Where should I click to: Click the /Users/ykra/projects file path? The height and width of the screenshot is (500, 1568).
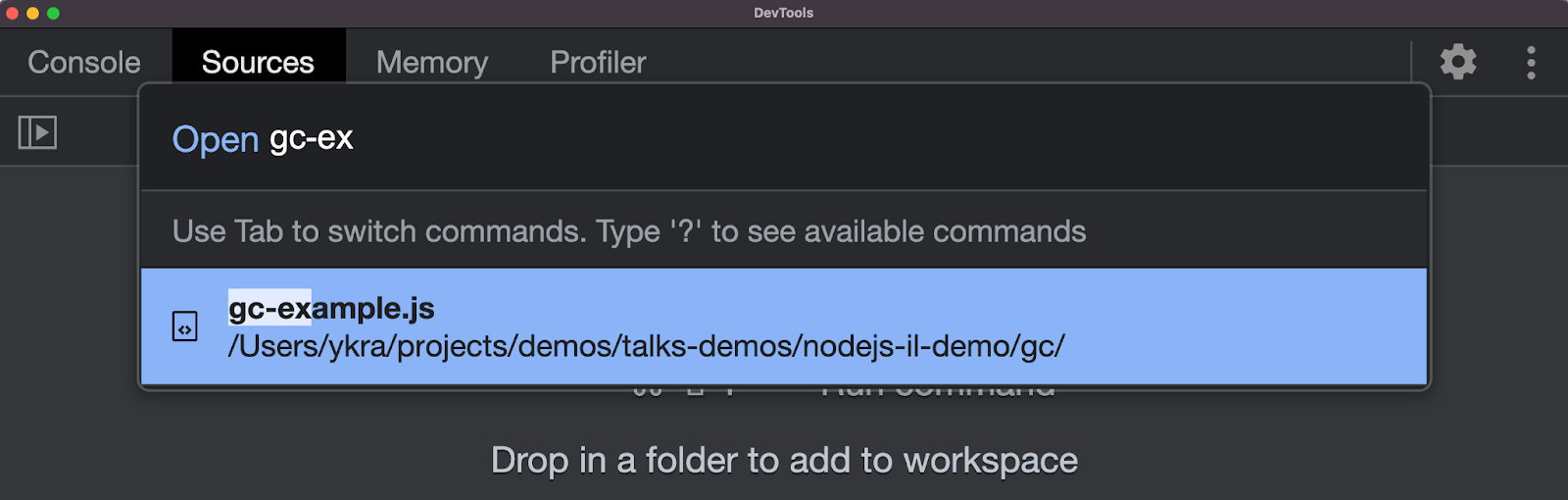pos(646,346)
